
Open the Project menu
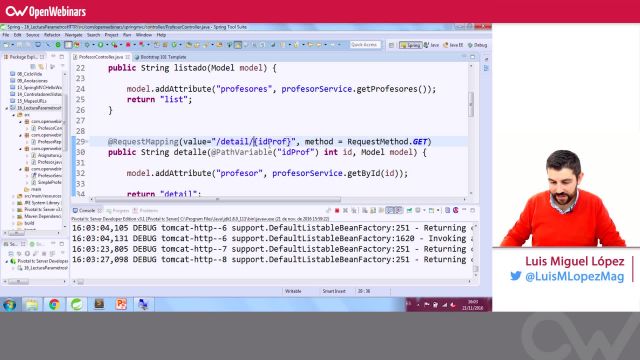[111, 35]
